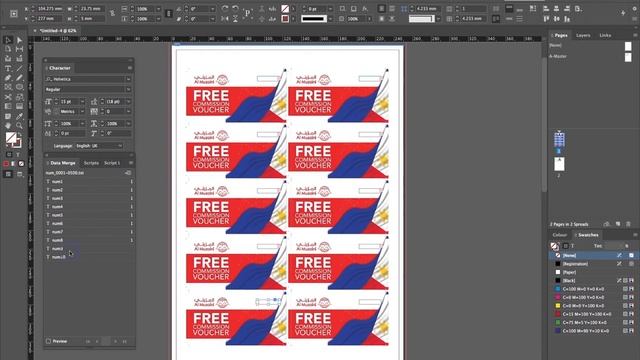
Task: Switch to the Layers tab
Action: pyautogui.click(x=583, y=36)
